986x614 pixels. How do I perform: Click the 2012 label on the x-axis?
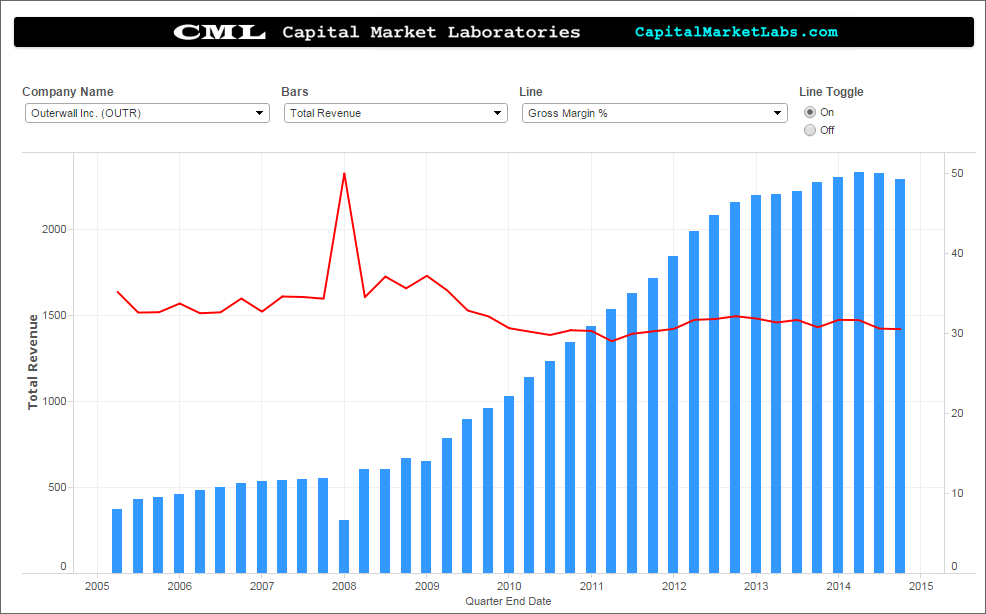(673, 586)
